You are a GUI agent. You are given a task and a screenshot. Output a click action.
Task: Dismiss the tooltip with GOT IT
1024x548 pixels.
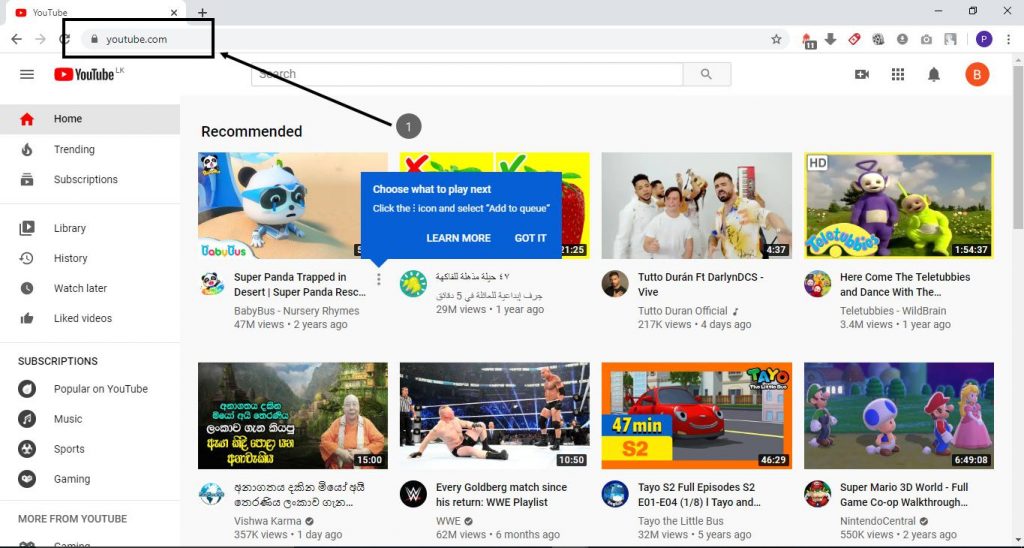pyautogui.click(x=530, y=238)
